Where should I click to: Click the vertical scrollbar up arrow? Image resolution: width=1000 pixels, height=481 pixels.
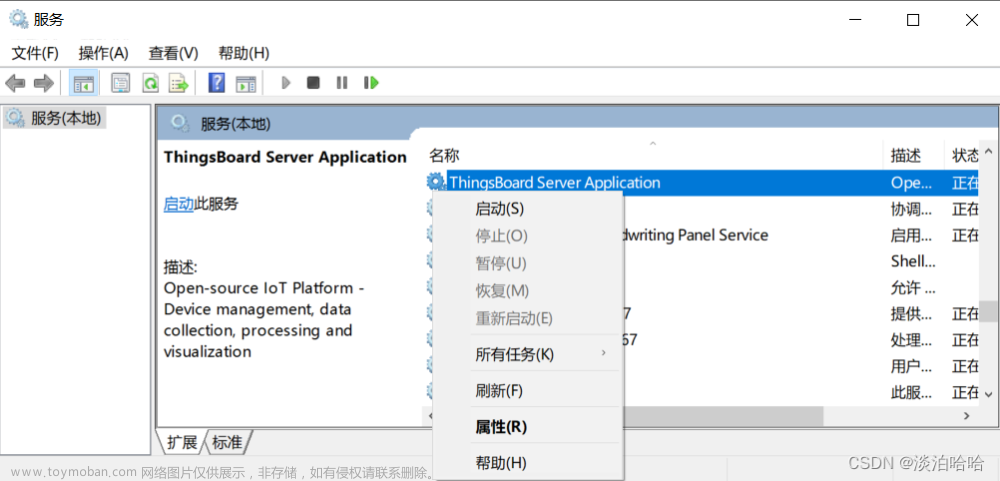[x=989, y=151]
